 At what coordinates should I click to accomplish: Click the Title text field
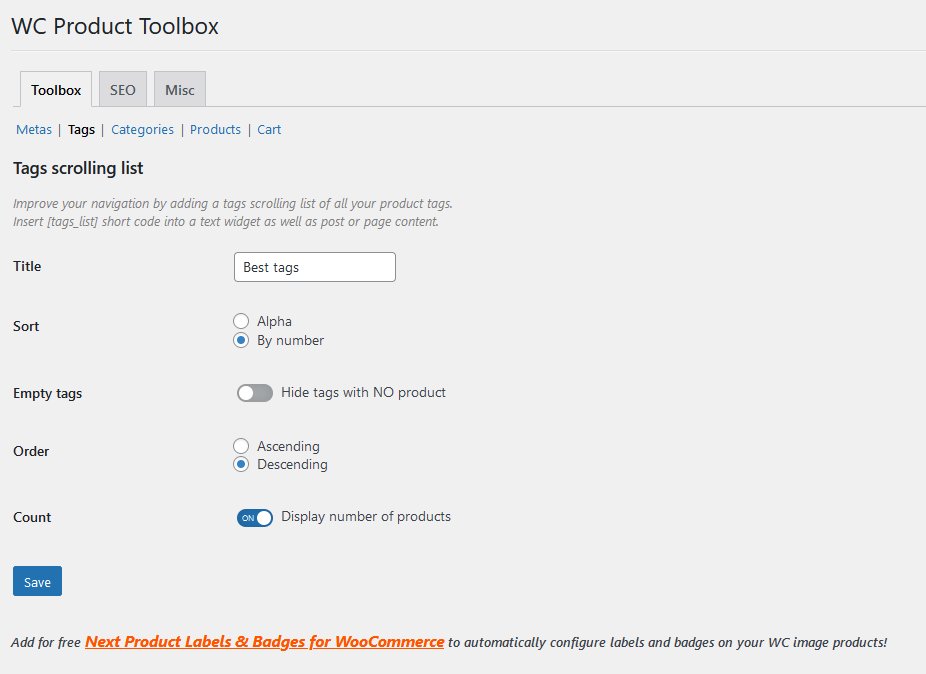314,267
